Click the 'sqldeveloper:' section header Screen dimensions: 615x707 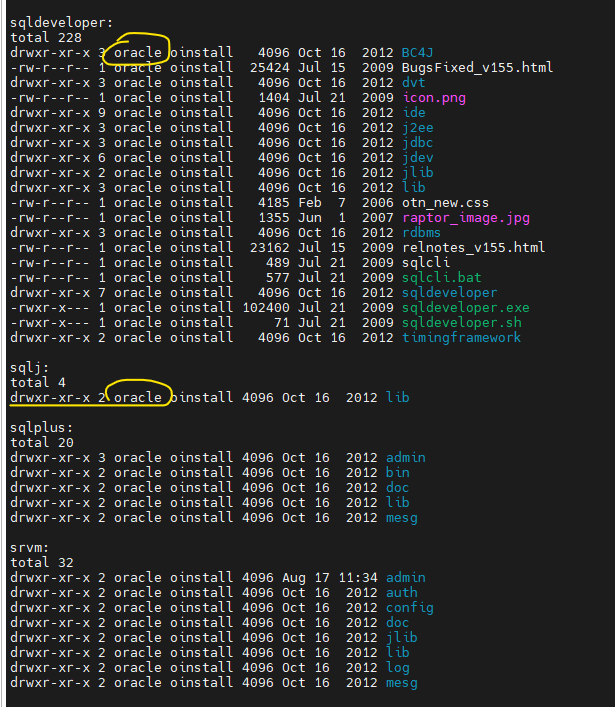point(61,23)
